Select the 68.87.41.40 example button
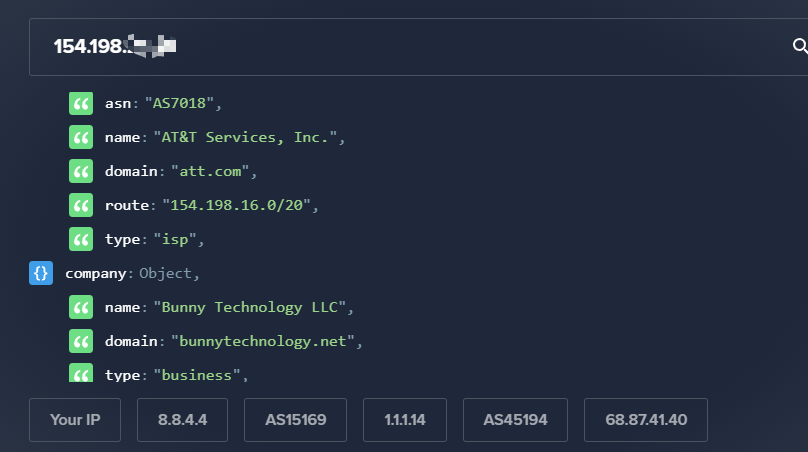The width and height of the screenshot is (808, 452). 645,420
